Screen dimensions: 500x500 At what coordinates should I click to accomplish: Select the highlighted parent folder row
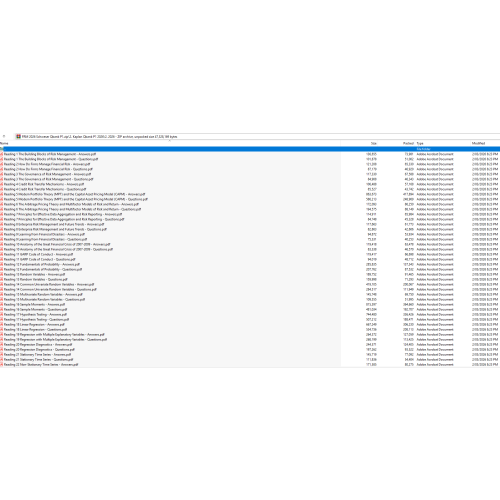(250, 149)
